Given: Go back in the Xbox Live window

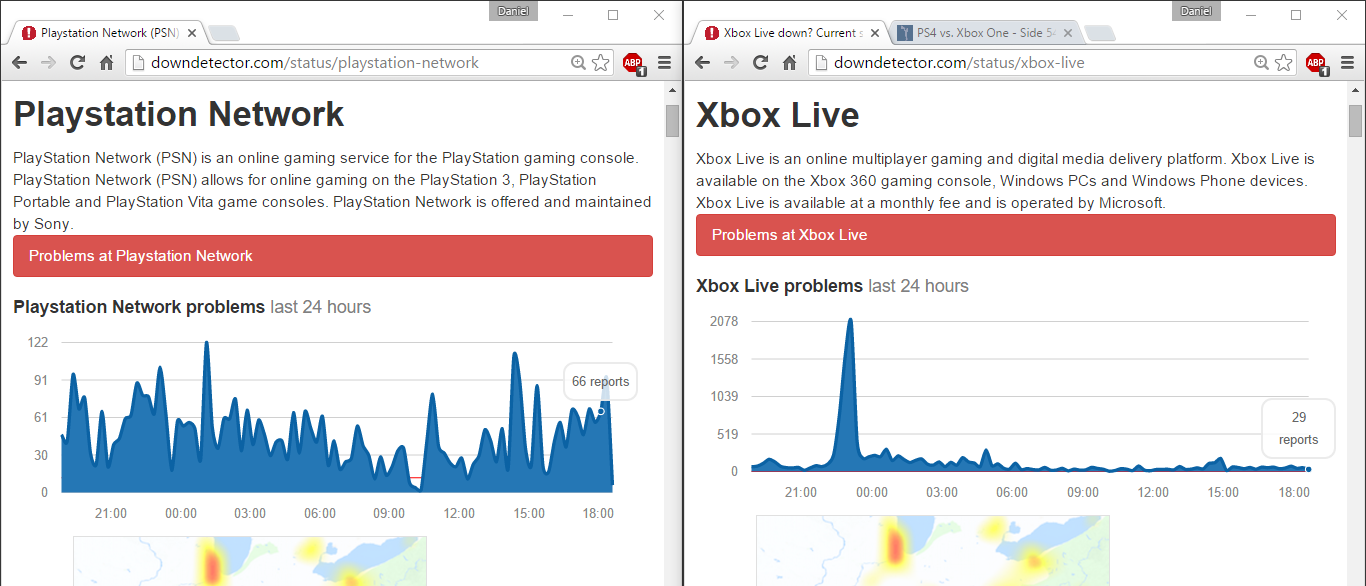Looking at the screenshot, I should (x=702, y=63).
